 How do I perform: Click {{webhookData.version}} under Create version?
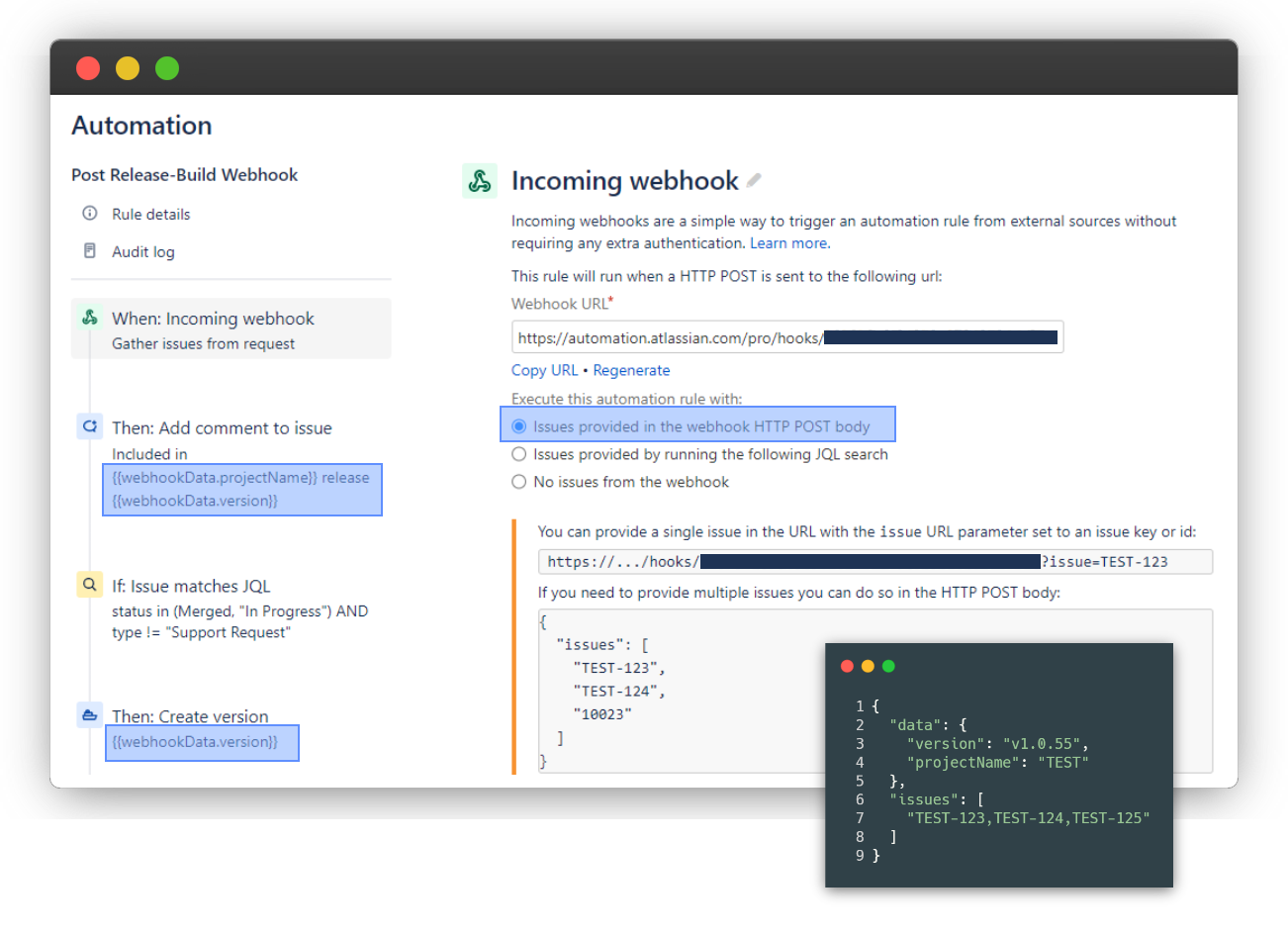pos(195,742)
